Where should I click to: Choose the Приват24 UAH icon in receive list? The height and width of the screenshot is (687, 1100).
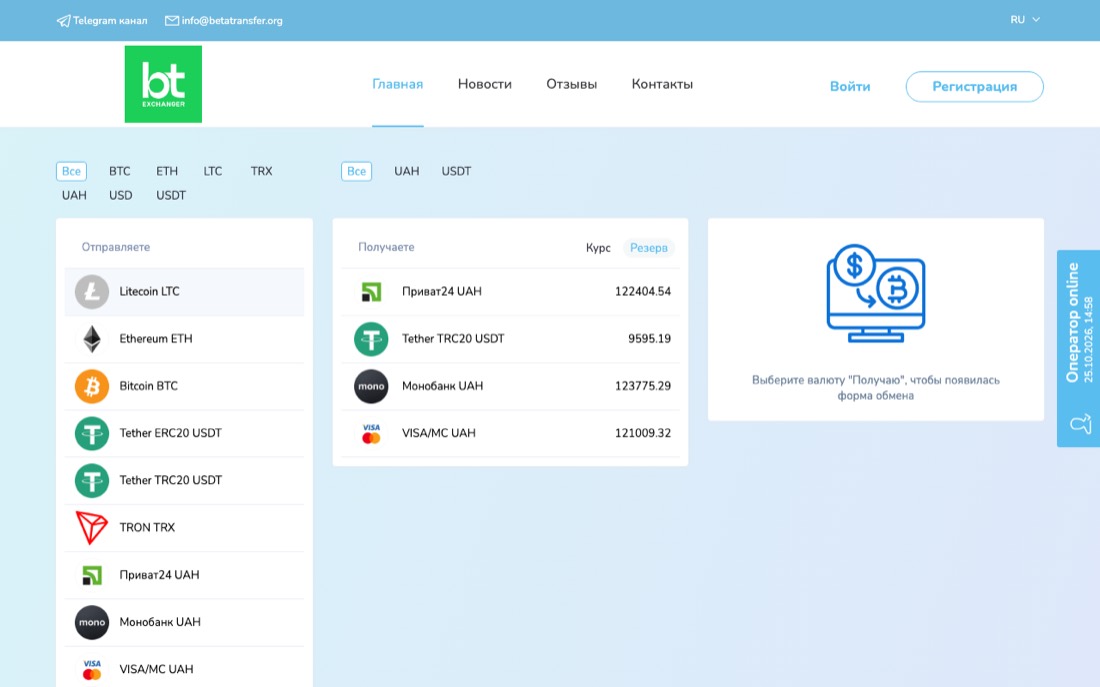pos(371,291)
